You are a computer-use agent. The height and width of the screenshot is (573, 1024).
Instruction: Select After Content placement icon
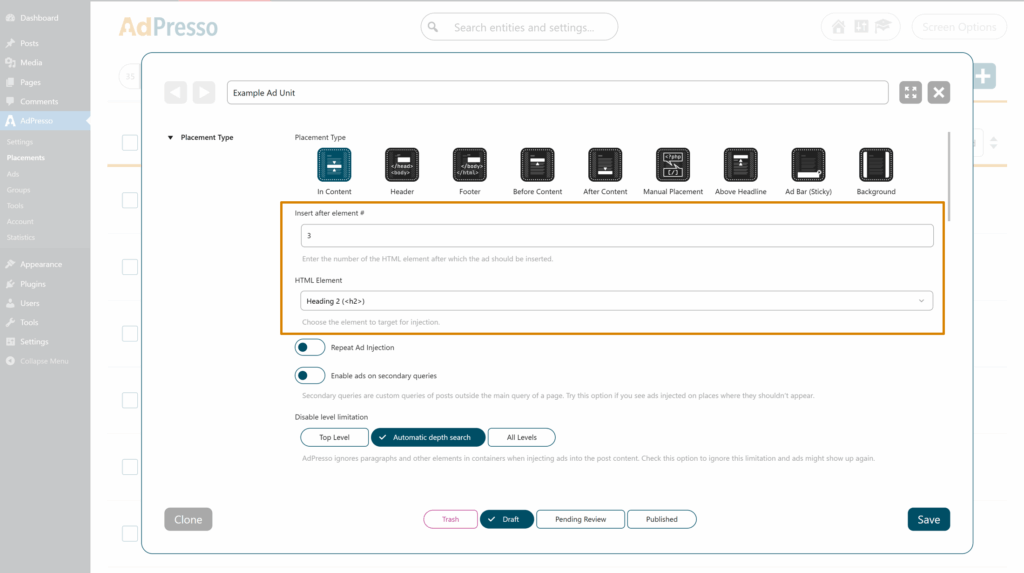[605, 165]
